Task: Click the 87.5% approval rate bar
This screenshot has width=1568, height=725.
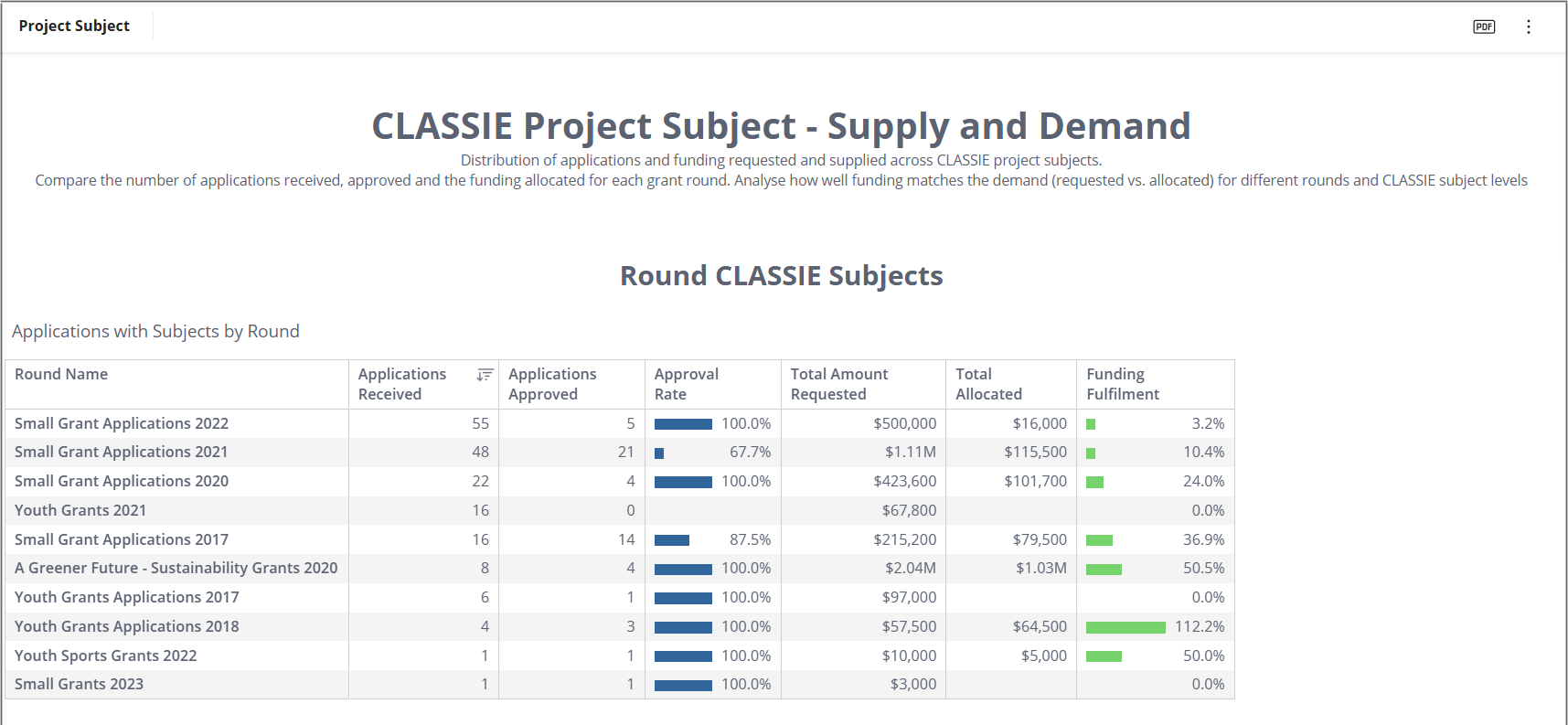Action: coord(672,540)
